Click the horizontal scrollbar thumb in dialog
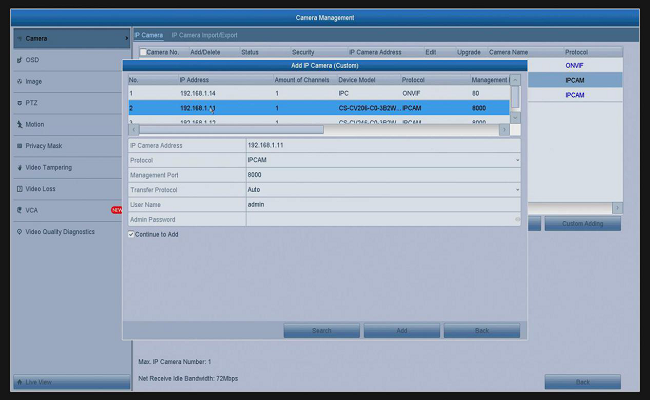The width and height of the screenshot is (650, 400). click(231, 130)
